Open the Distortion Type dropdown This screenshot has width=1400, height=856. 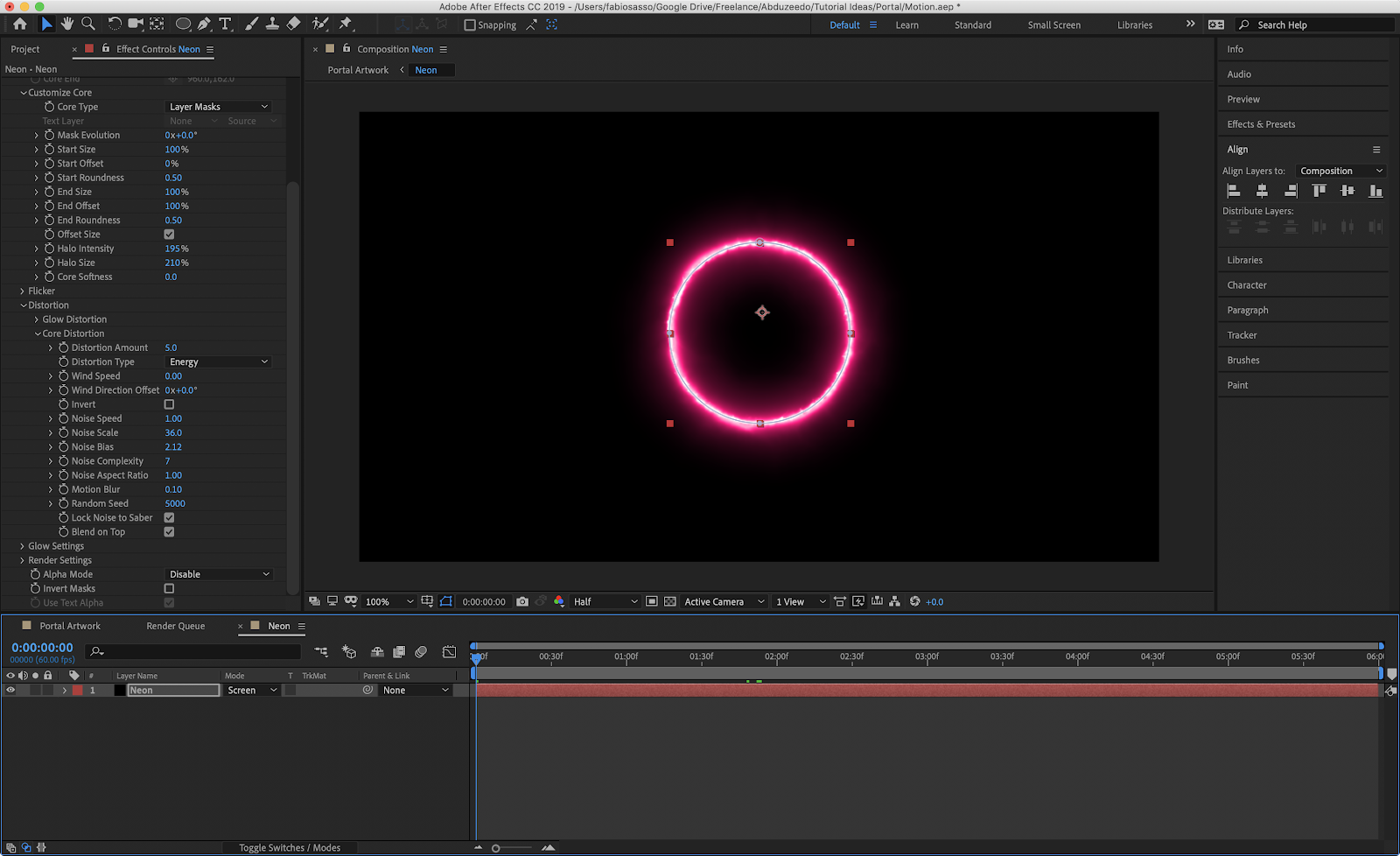(219, 362)
